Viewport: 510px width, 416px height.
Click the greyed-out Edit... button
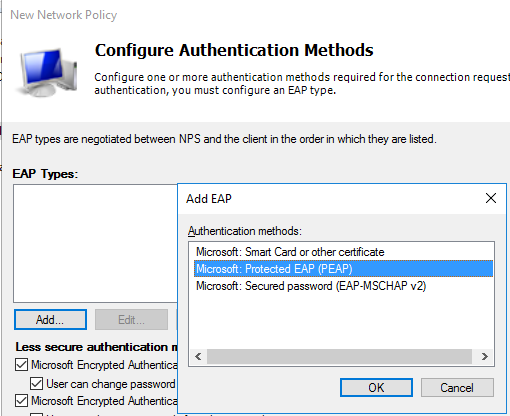(x=131, y=320)
